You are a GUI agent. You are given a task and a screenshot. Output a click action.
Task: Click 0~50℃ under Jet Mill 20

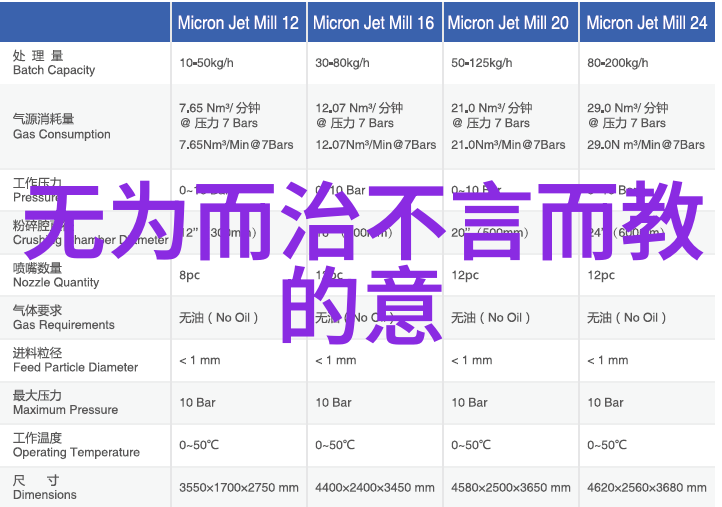coord(471,445)
